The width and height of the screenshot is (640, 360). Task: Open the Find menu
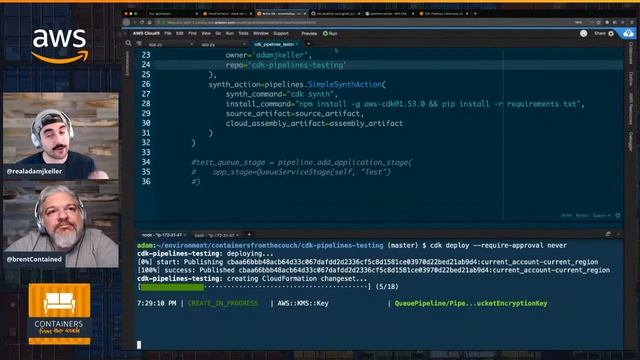(192, 33)
